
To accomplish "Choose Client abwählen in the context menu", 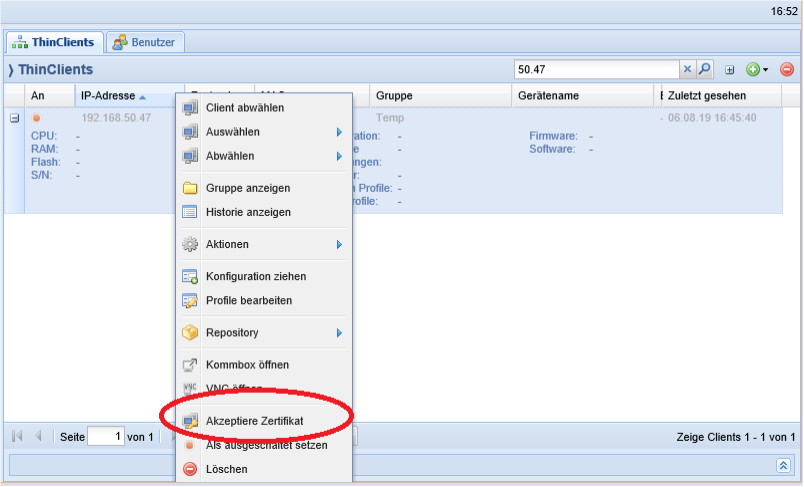I will pyautogui.click(x=245, y=108).
